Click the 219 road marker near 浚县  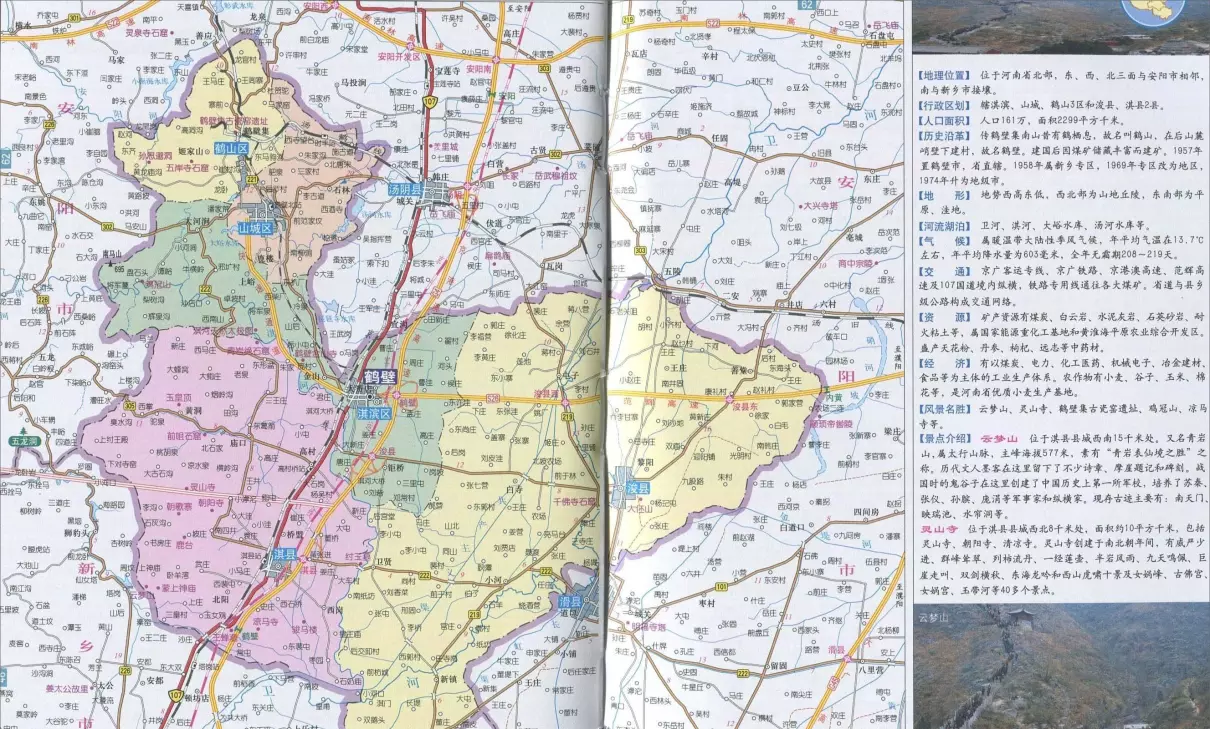click(x=565, y=416)
